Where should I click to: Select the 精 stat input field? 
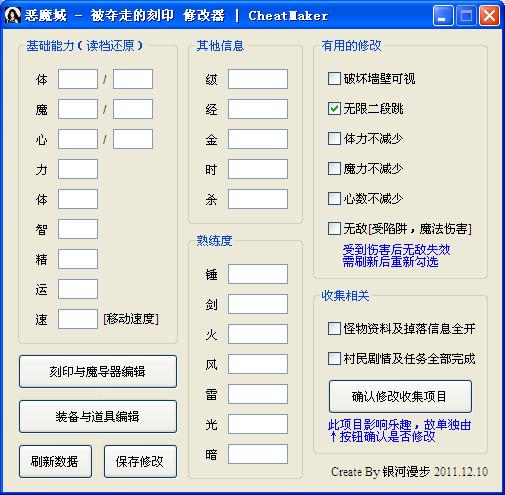[78, 259]
